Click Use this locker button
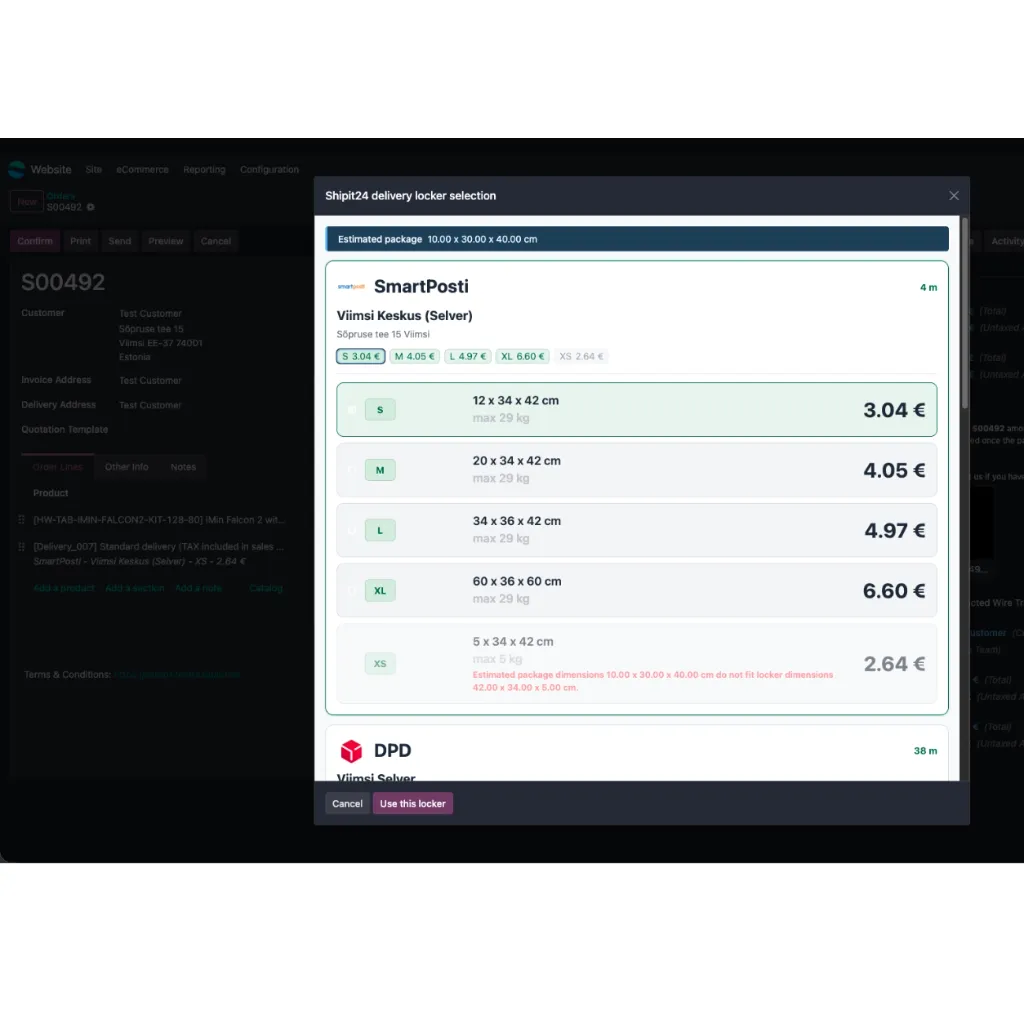Screen dimensions: 1024x1024 tap(413, 804)
